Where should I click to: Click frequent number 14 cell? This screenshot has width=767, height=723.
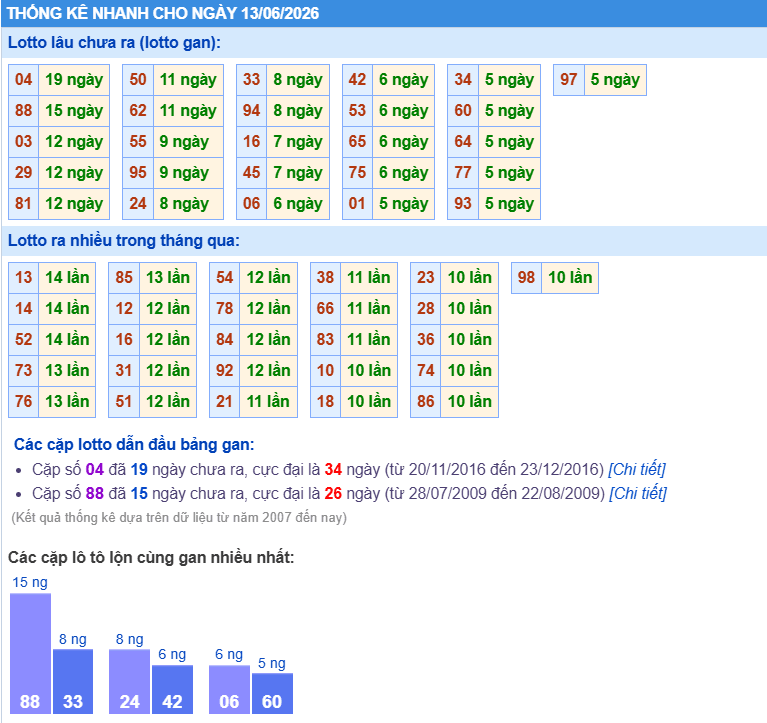pyautogui.click(x=23, y=309)
